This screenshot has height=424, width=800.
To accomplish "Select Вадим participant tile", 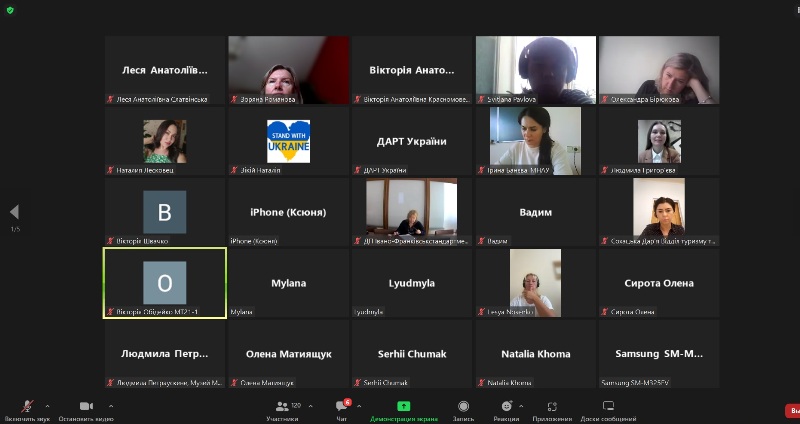I will (536, 212).
